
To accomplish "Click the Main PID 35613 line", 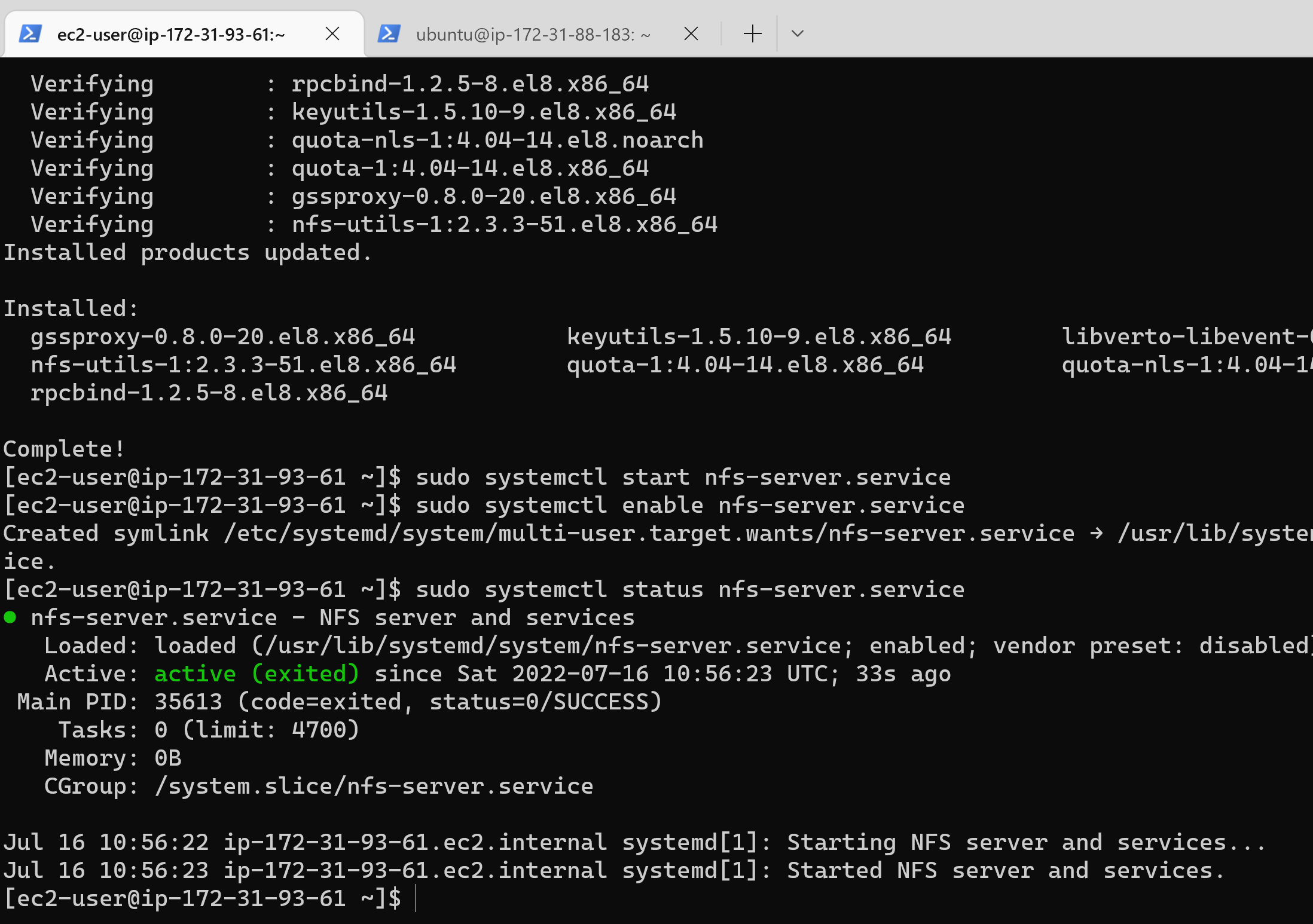I will [338, 702].
